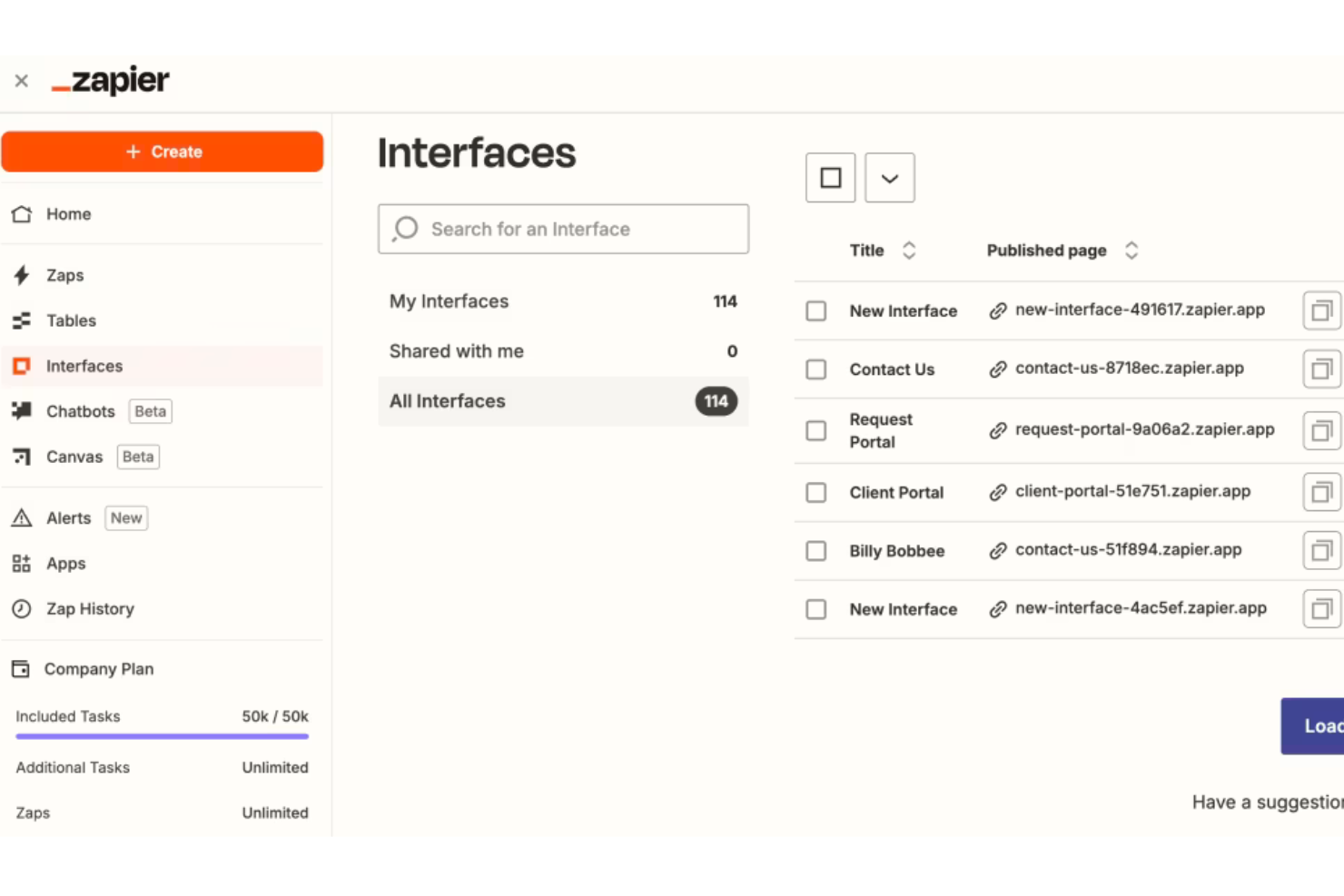Screen dimensions: 1344x896
Task: Check the Request Portal row checkbox
Action: tap(816, 430)
